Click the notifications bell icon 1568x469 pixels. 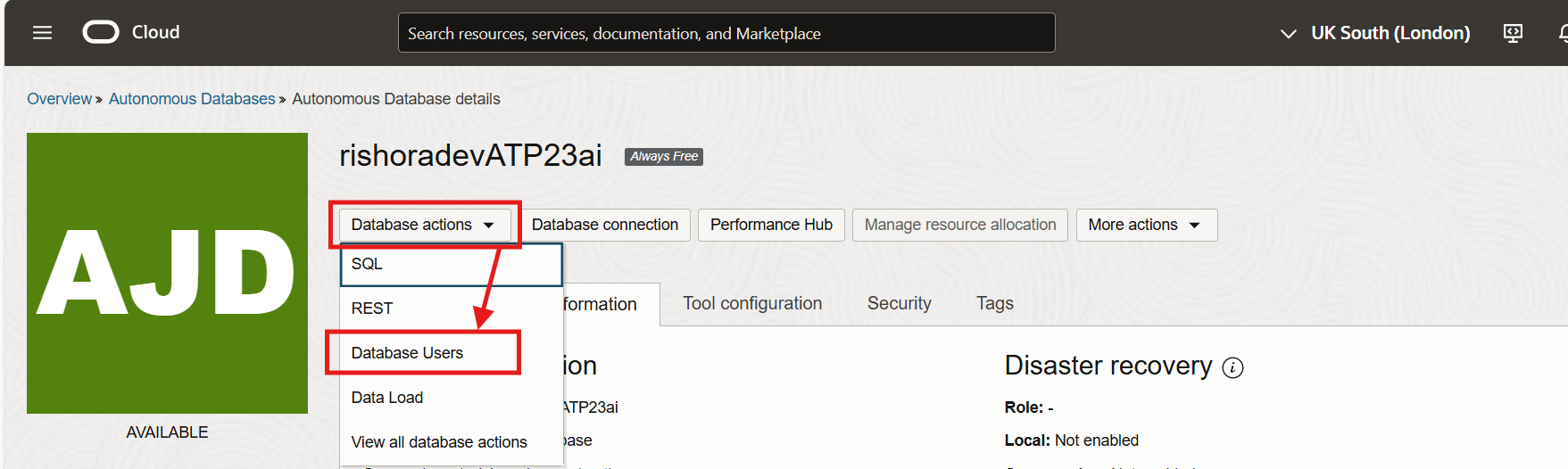pyautogui.click(x=1562, y=33)
